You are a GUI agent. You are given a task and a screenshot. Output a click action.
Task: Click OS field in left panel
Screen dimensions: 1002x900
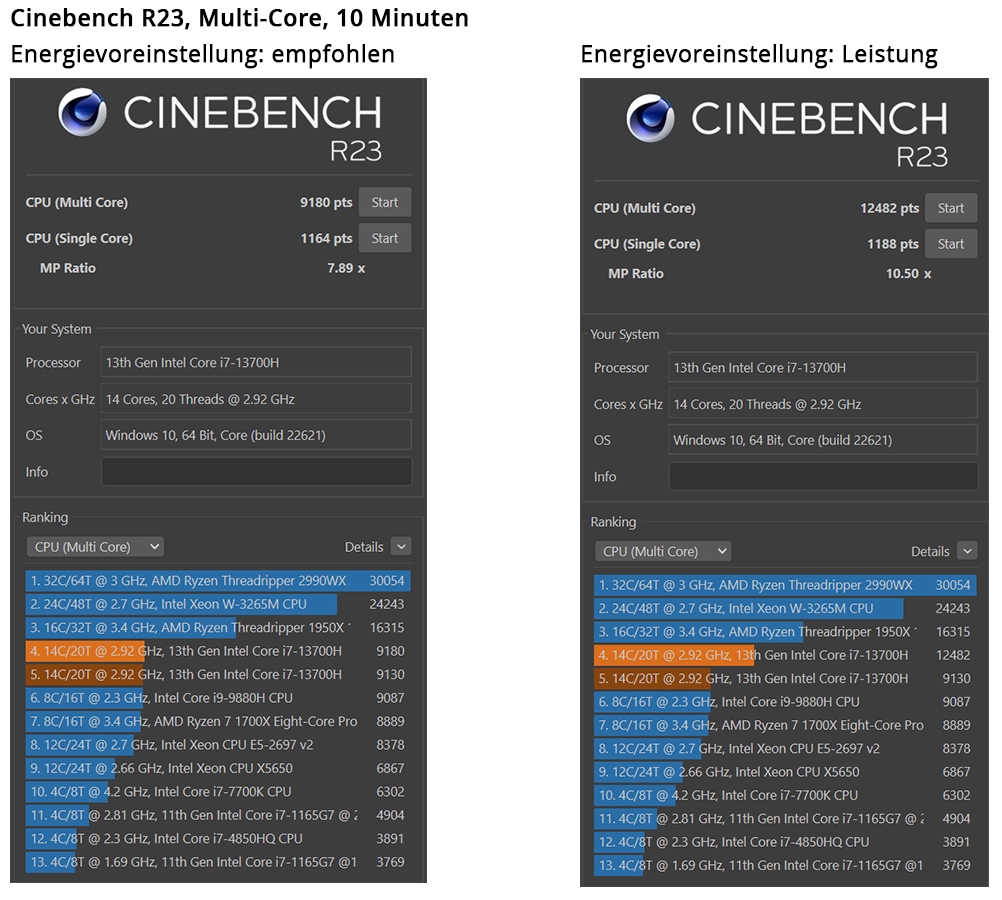[256, 435]
